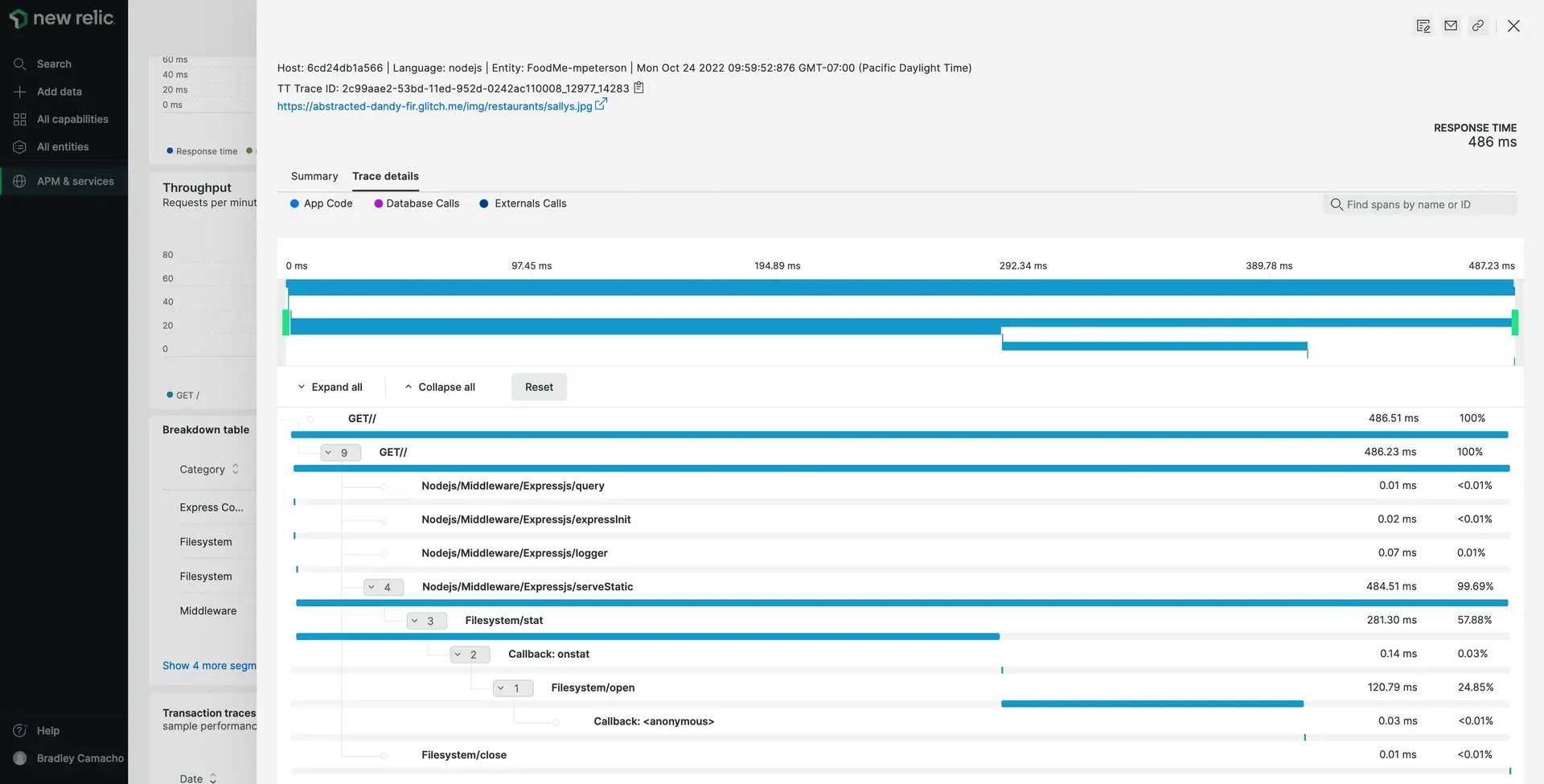Copy the TT Trace ID via clipboard icon
This screenshot has width=1544, height=784.
[639, 88]
